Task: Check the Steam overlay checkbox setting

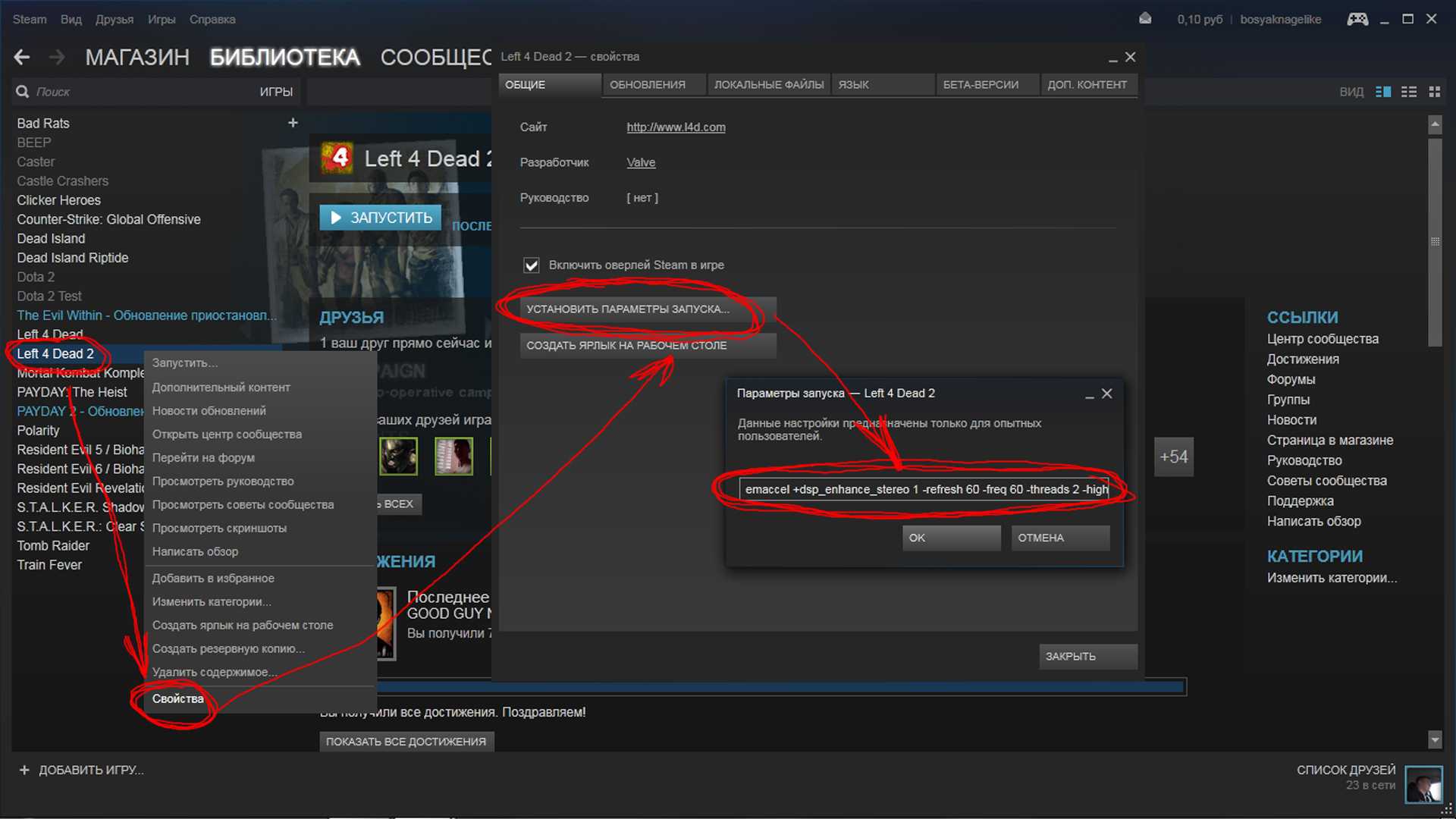Action: click(x=533, y=264)
